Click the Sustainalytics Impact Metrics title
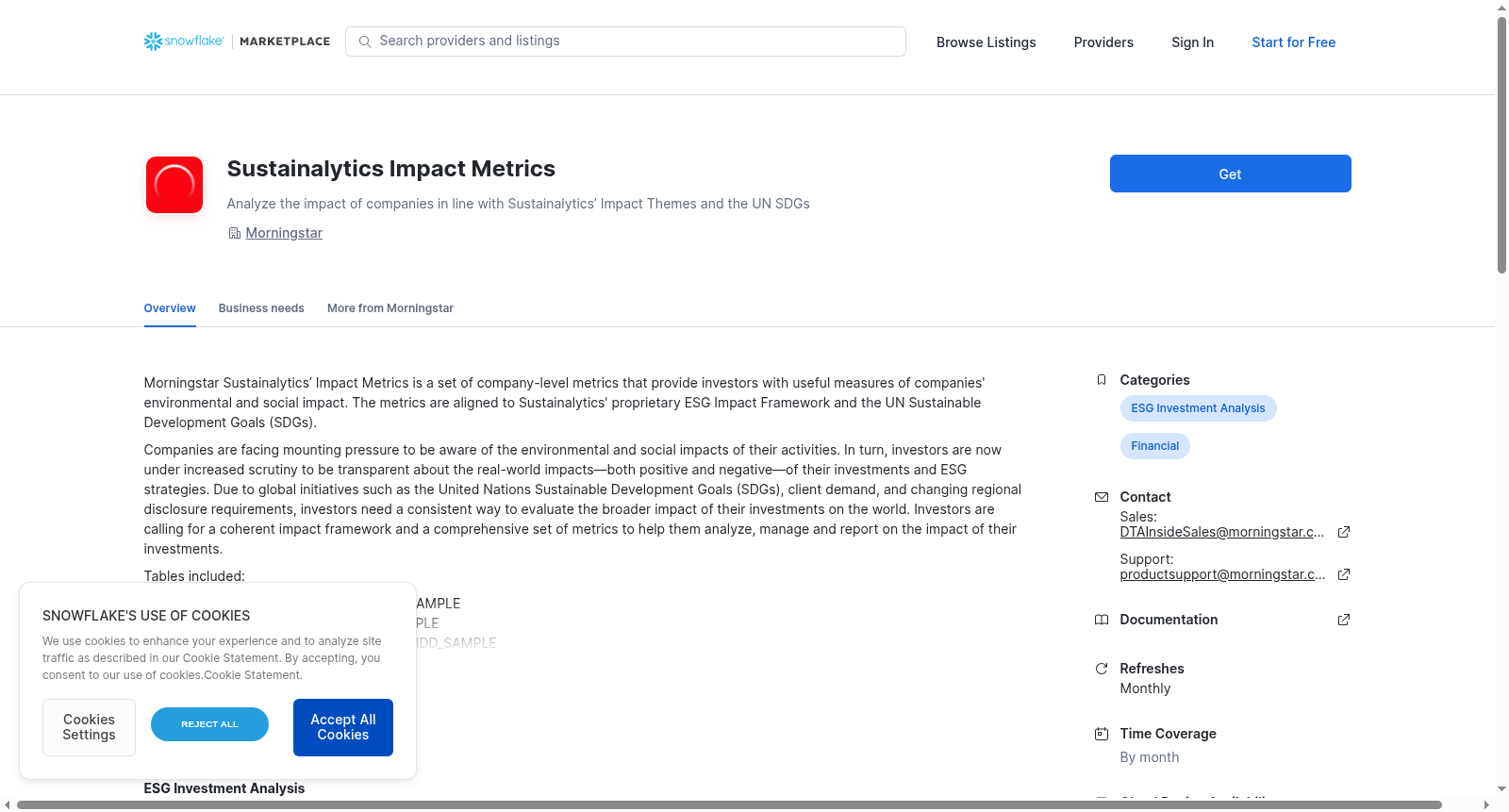 point(390,169)
